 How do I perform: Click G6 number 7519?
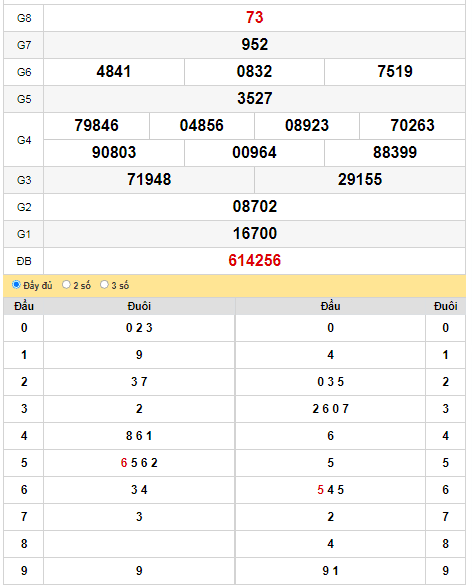[395, 72]
